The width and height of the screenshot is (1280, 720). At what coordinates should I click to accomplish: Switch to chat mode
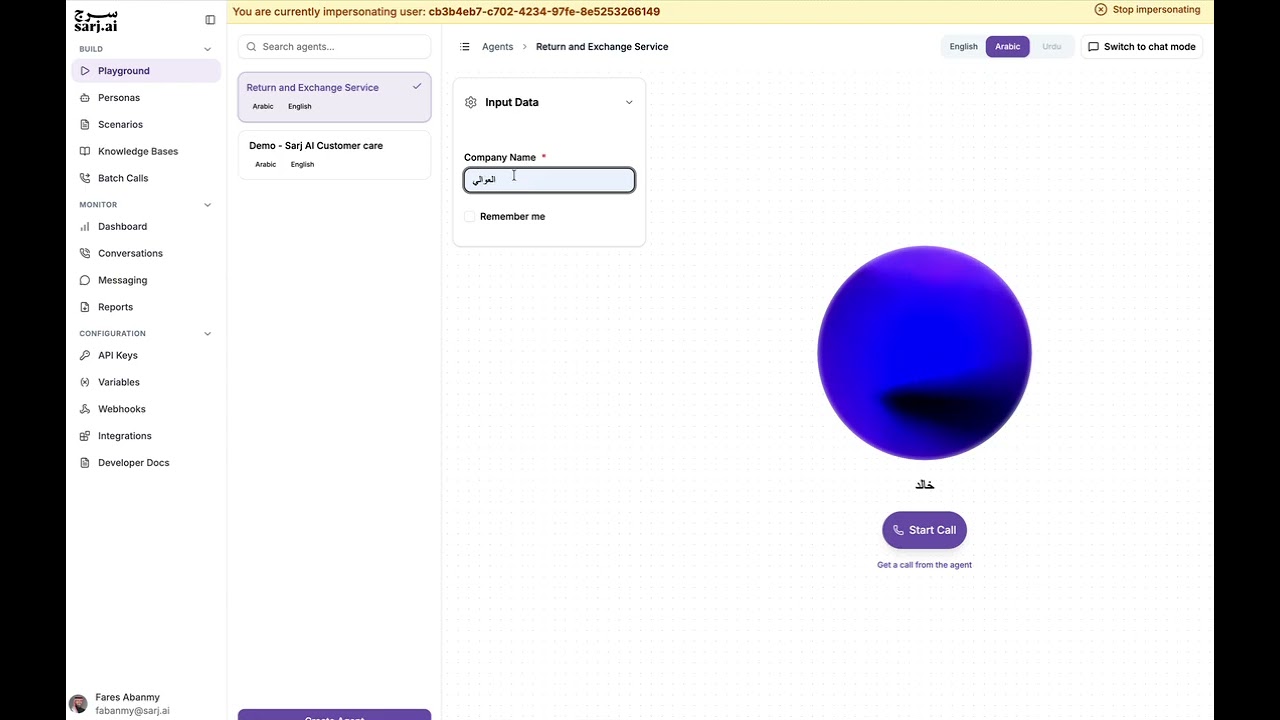1142,47
